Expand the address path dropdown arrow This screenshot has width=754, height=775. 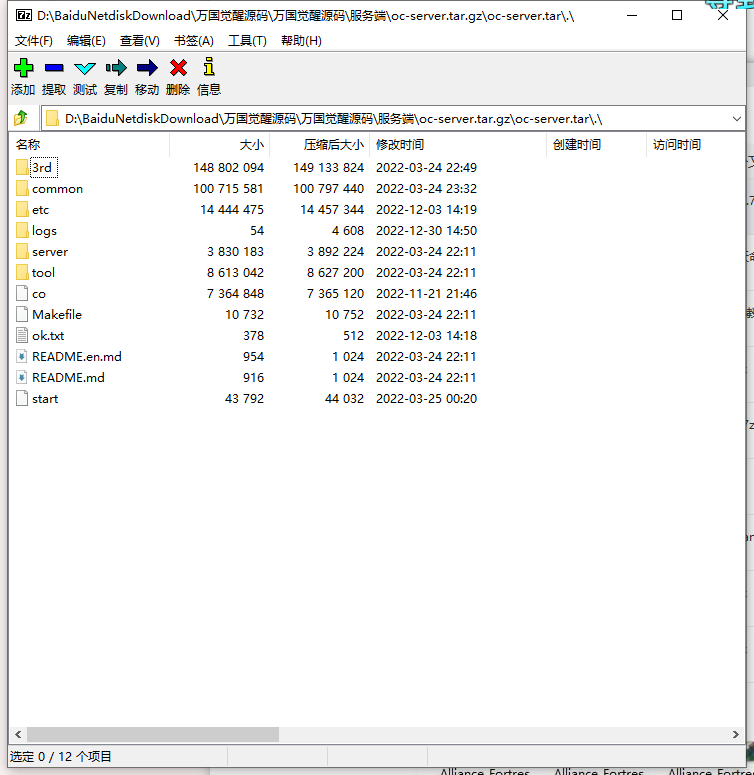[x=736, y=118]
